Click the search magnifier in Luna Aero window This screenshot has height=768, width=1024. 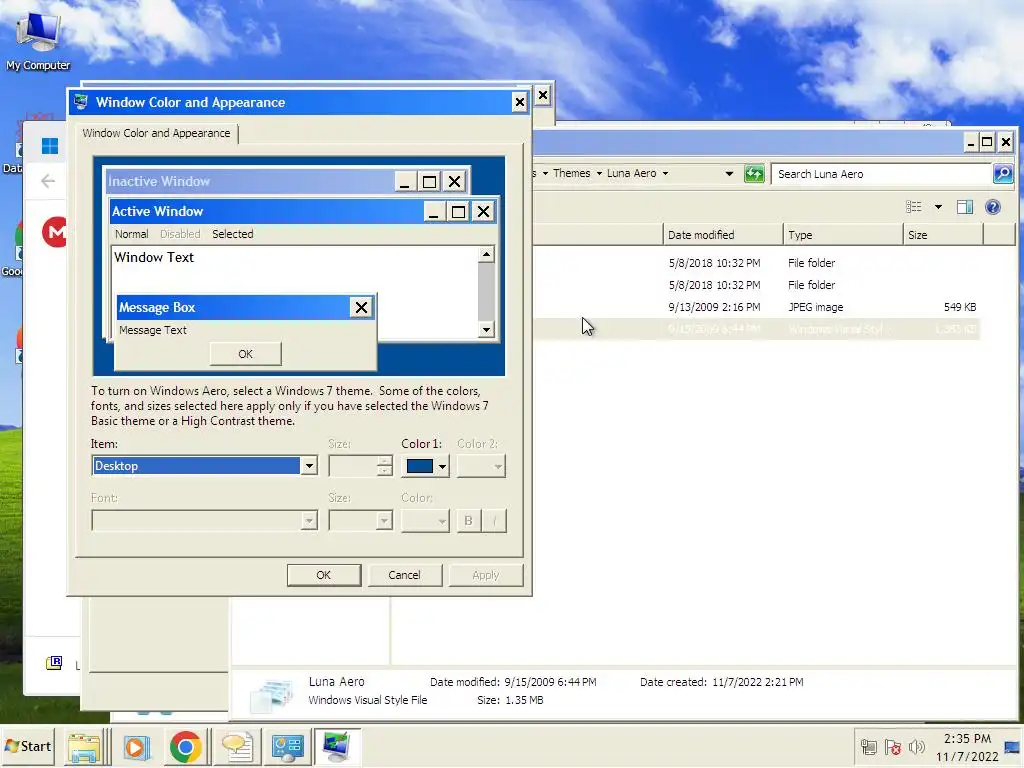click(x=1002, y=174)
